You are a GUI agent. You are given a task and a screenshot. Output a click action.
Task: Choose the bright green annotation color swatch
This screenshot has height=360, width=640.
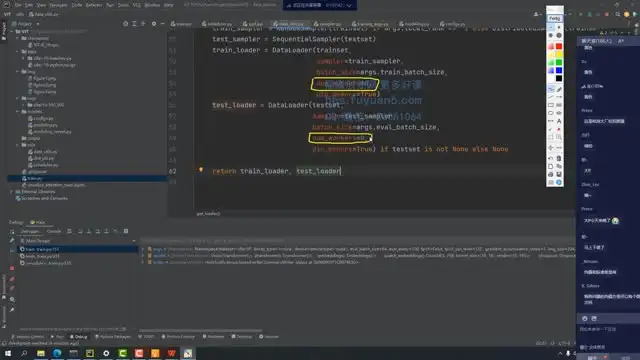click(559, 62)
